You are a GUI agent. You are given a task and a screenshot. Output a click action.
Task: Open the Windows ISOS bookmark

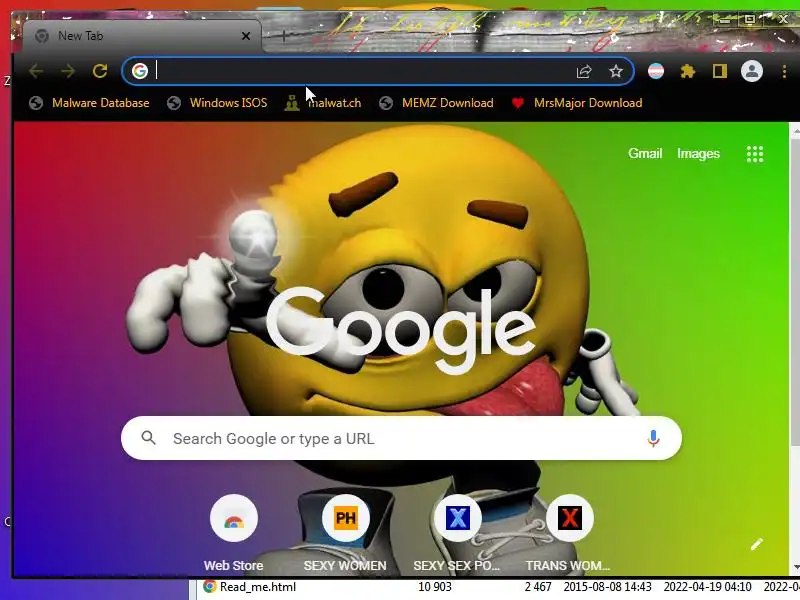point(217,103)
